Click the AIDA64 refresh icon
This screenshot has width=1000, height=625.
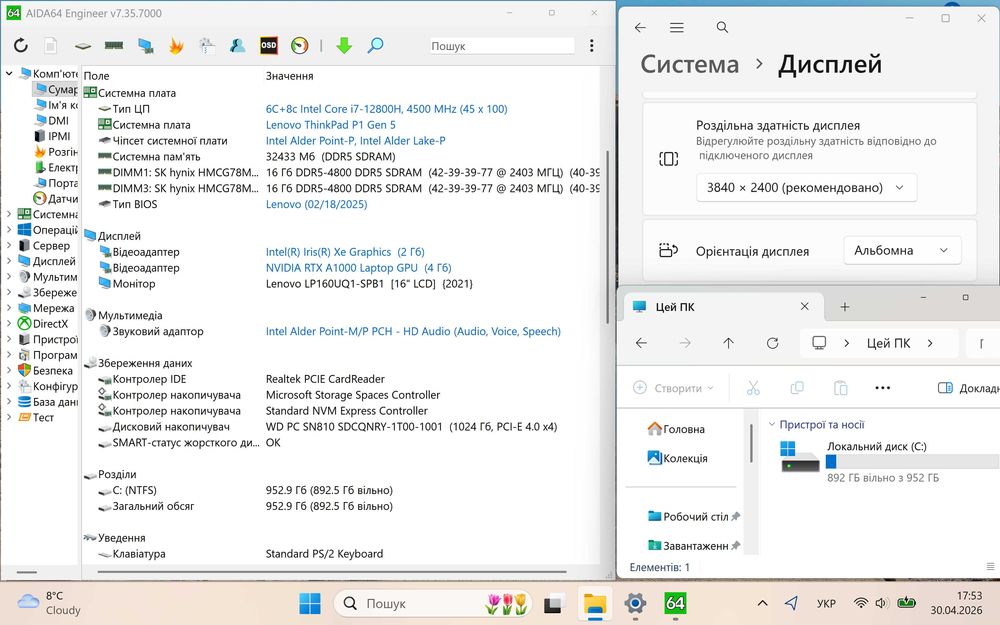(21, 45)
